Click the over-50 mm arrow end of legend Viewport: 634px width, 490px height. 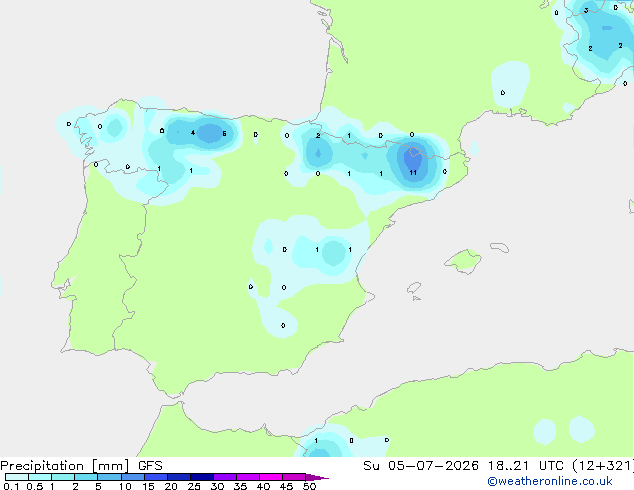click(x=317, y=477)
